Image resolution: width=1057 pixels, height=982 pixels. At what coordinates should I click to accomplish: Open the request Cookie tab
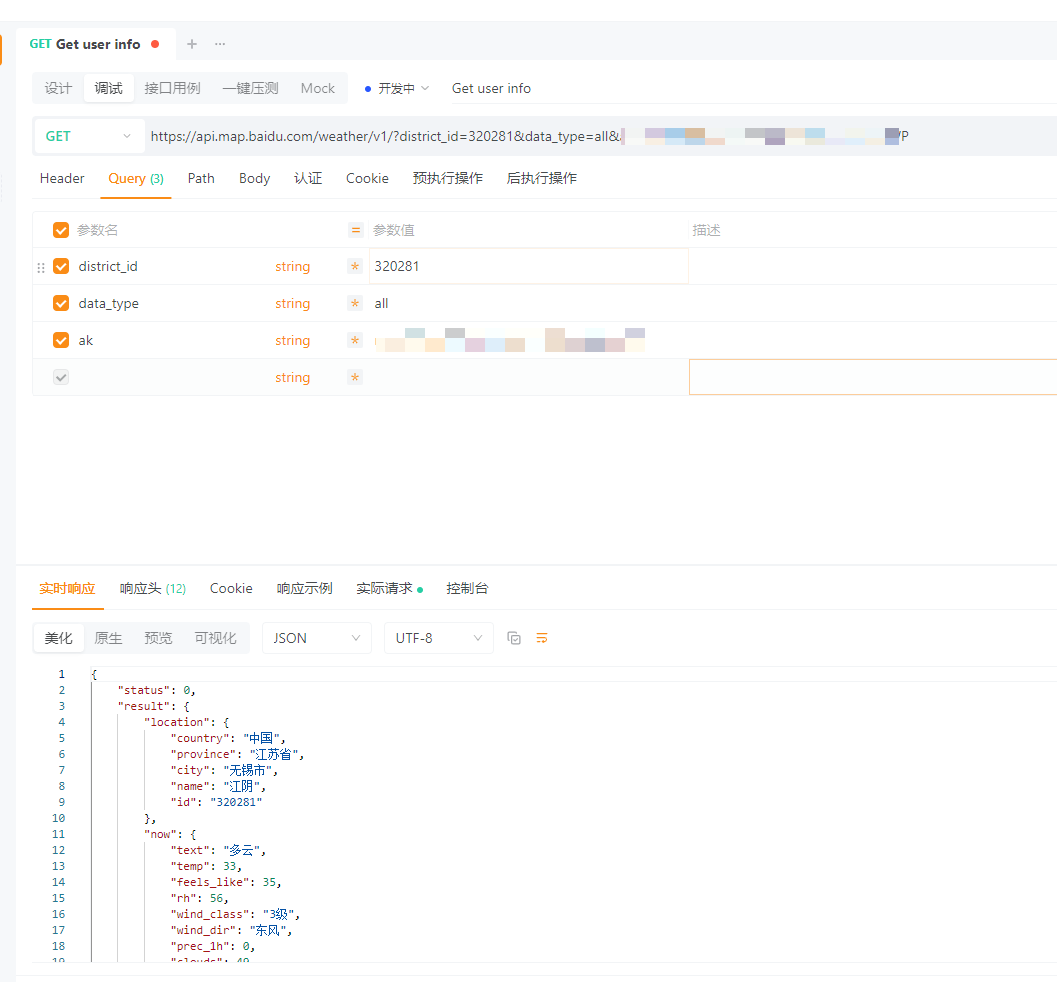pos(367,179)
